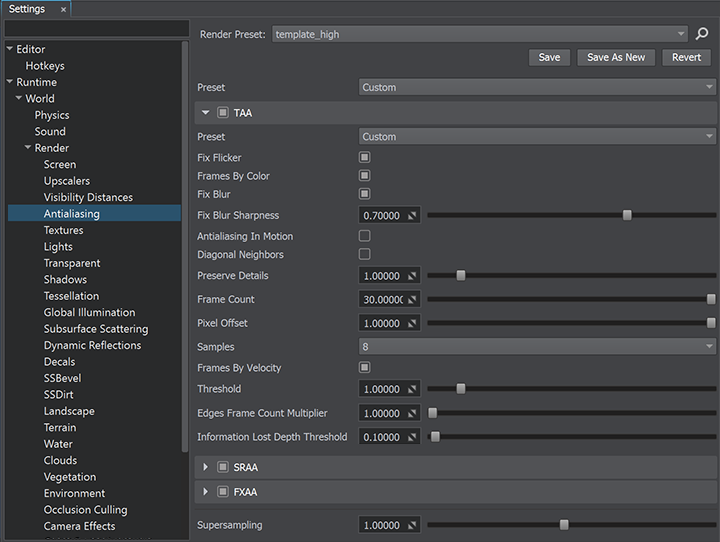Expand the SRAA section
The height and width of the screenshot is (542, 720).
coord(206,467)
